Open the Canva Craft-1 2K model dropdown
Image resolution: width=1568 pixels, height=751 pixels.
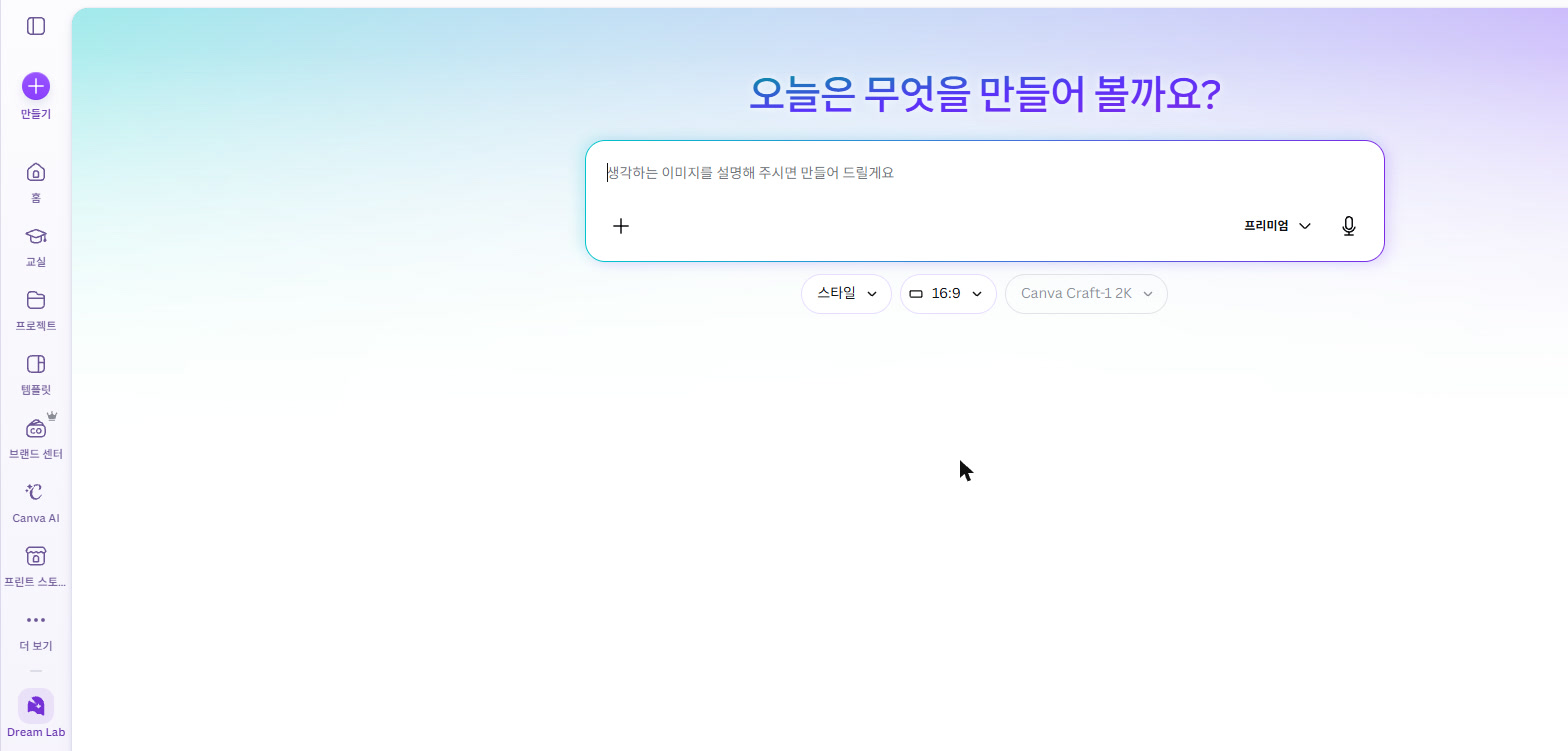click(1086, 294)
